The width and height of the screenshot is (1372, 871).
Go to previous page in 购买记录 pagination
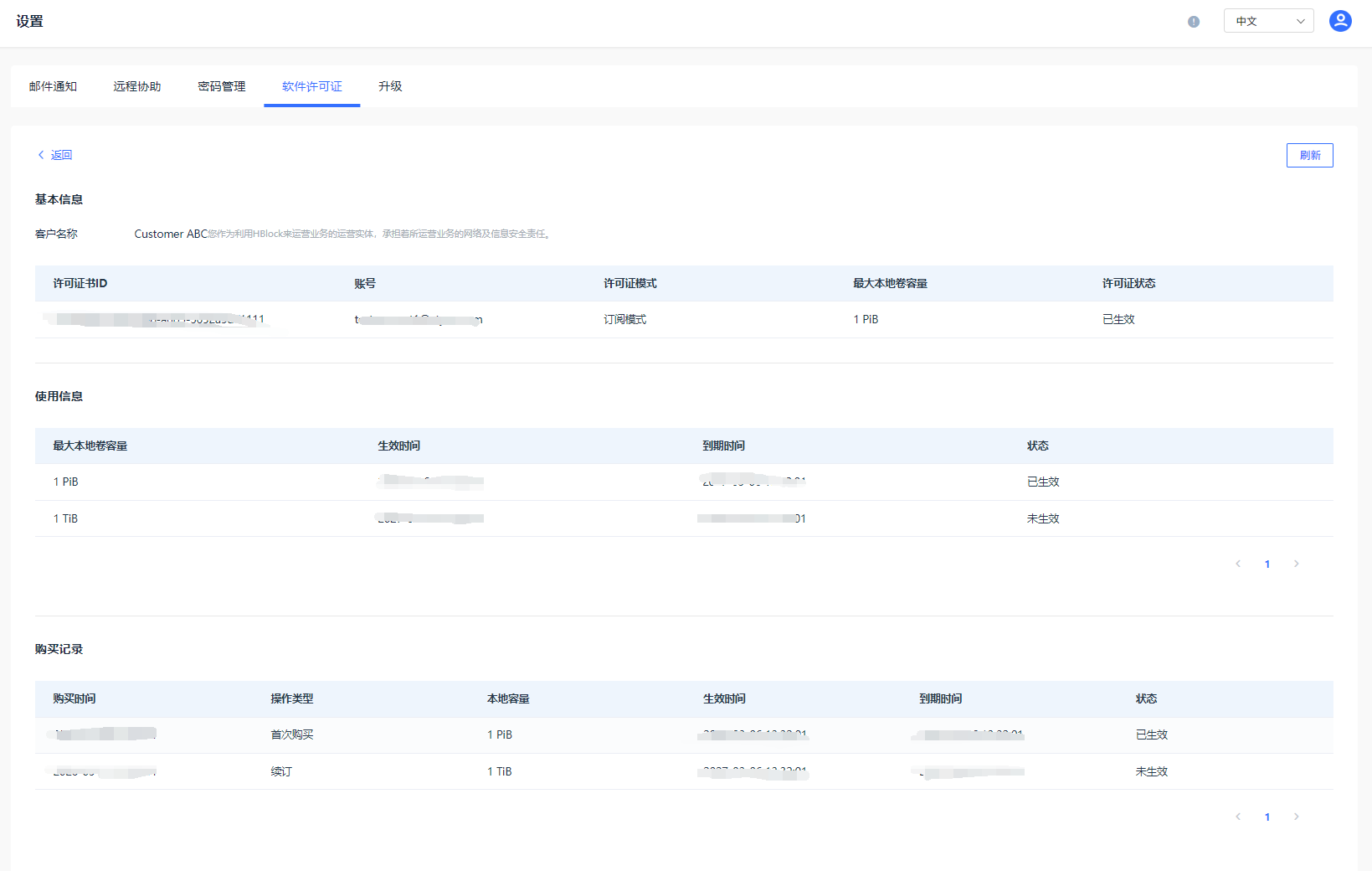[x=1238, y=817]
